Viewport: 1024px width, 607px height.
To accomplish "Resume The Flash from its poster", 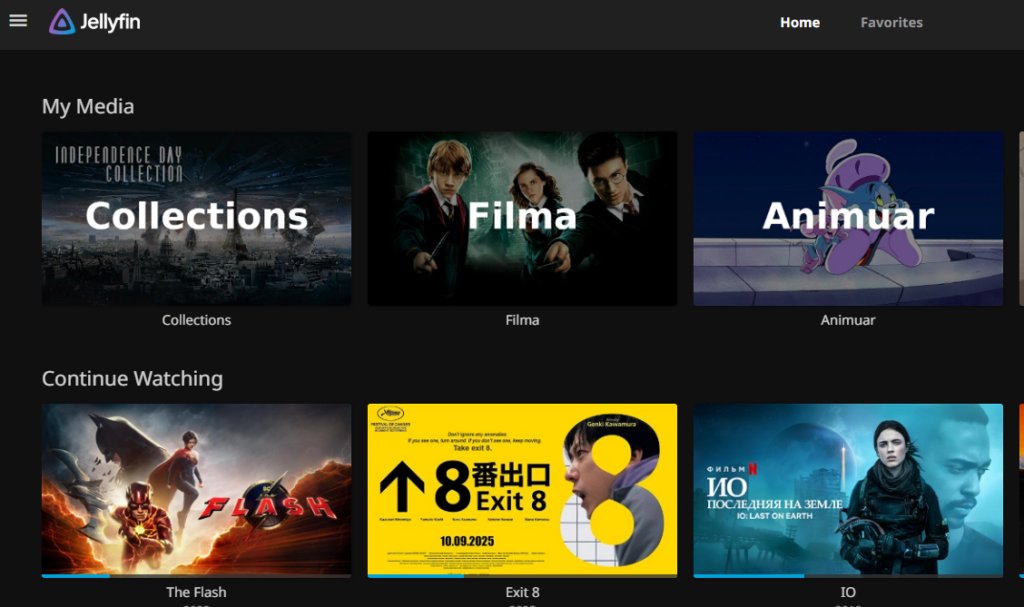I will pos(196,488).
